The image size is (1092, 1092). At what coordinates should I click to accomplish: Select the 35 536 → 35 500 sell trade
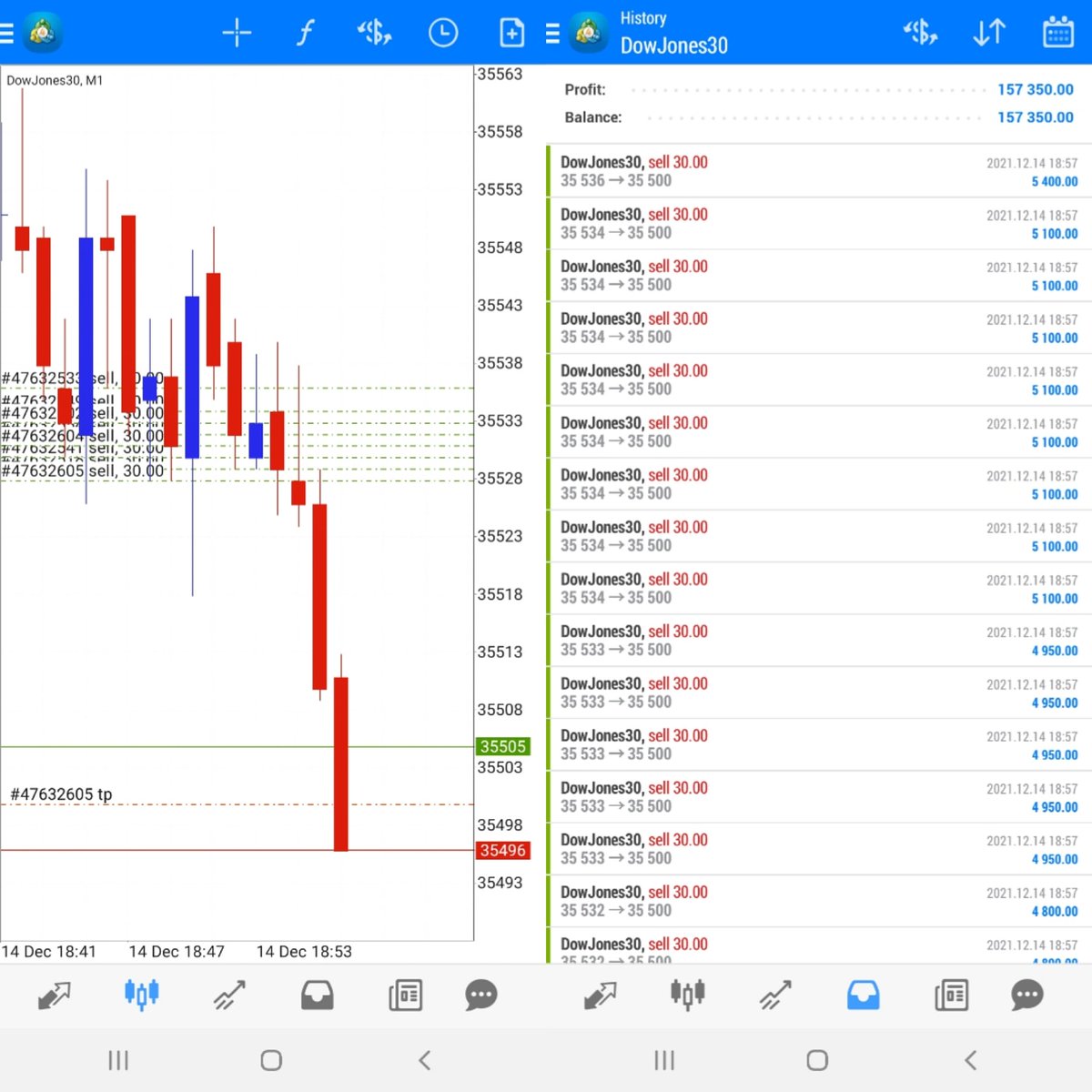(x=819, y=171)
